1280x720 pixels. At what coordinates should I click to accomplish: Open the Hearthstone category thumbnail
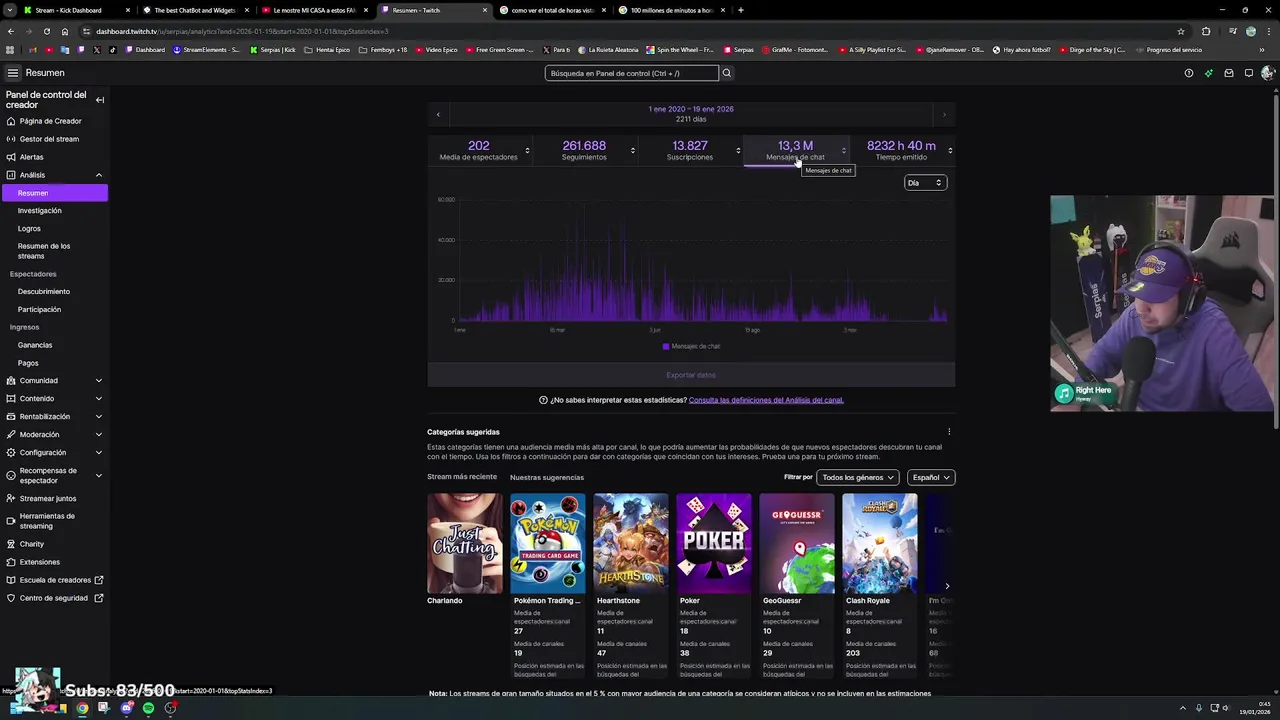631,543
